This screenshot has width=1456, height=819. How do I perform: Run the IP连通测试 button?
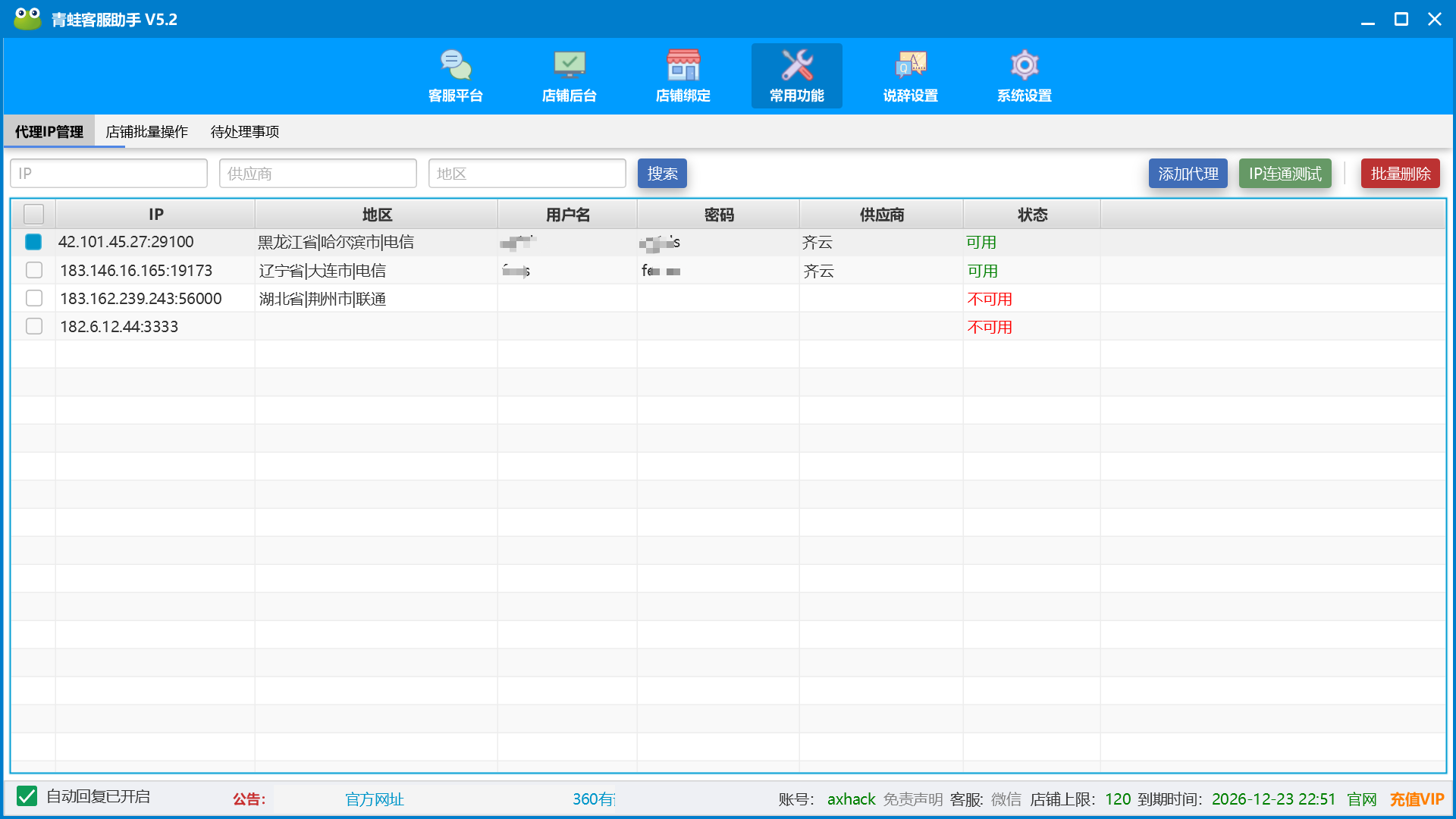tap(1285, 174)
